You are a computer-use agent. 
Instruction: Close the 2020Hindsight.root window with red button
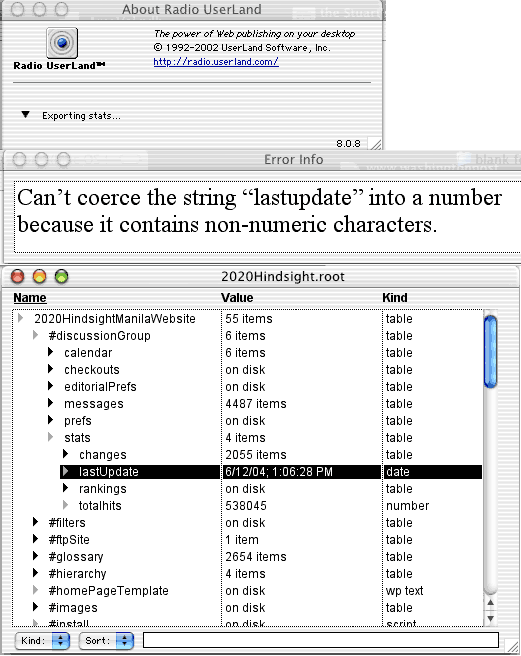click(x=18, y=277)
